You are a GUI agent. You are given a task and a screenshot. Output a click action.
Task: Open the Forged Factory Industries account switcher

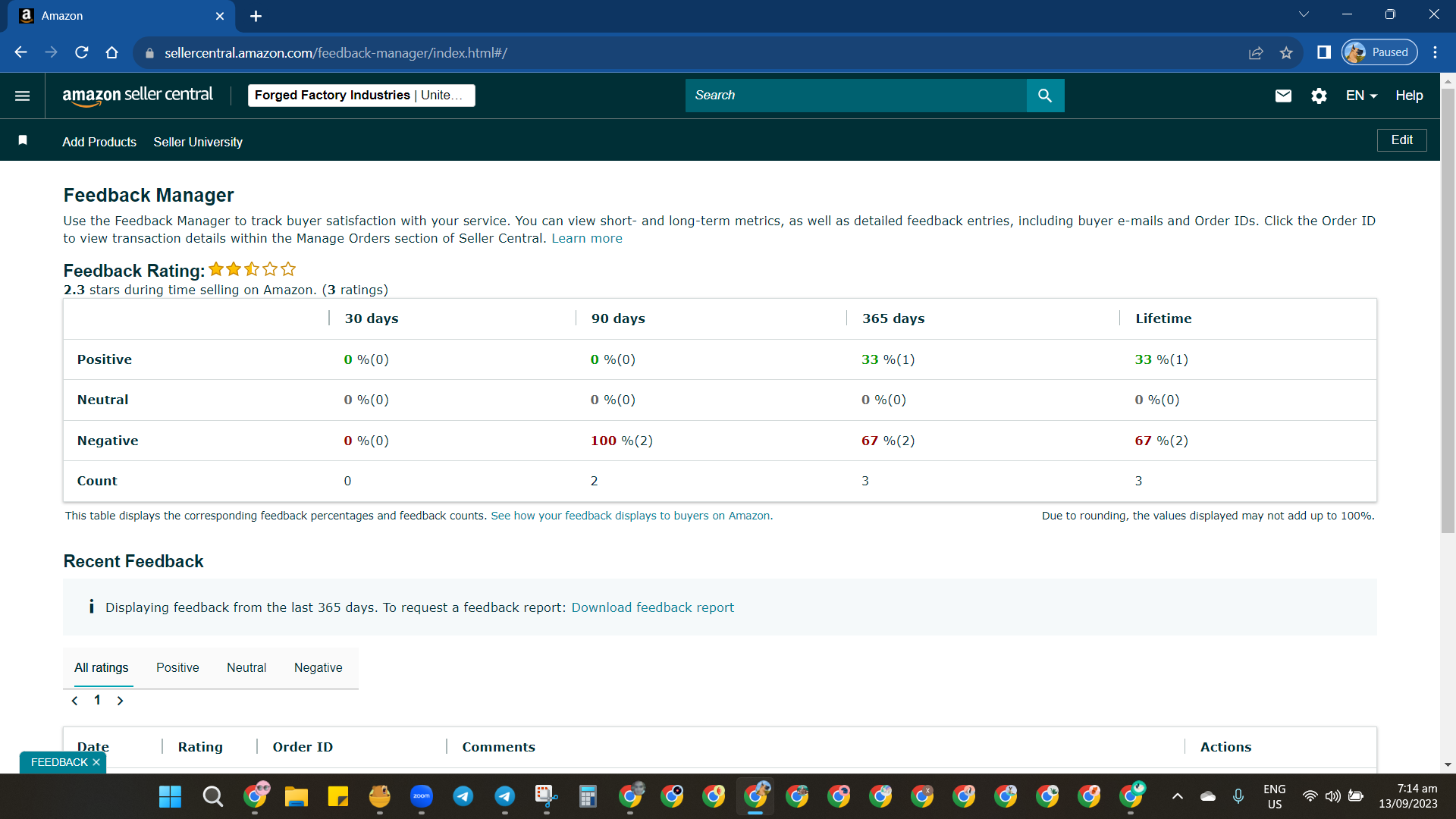(362, 96)
